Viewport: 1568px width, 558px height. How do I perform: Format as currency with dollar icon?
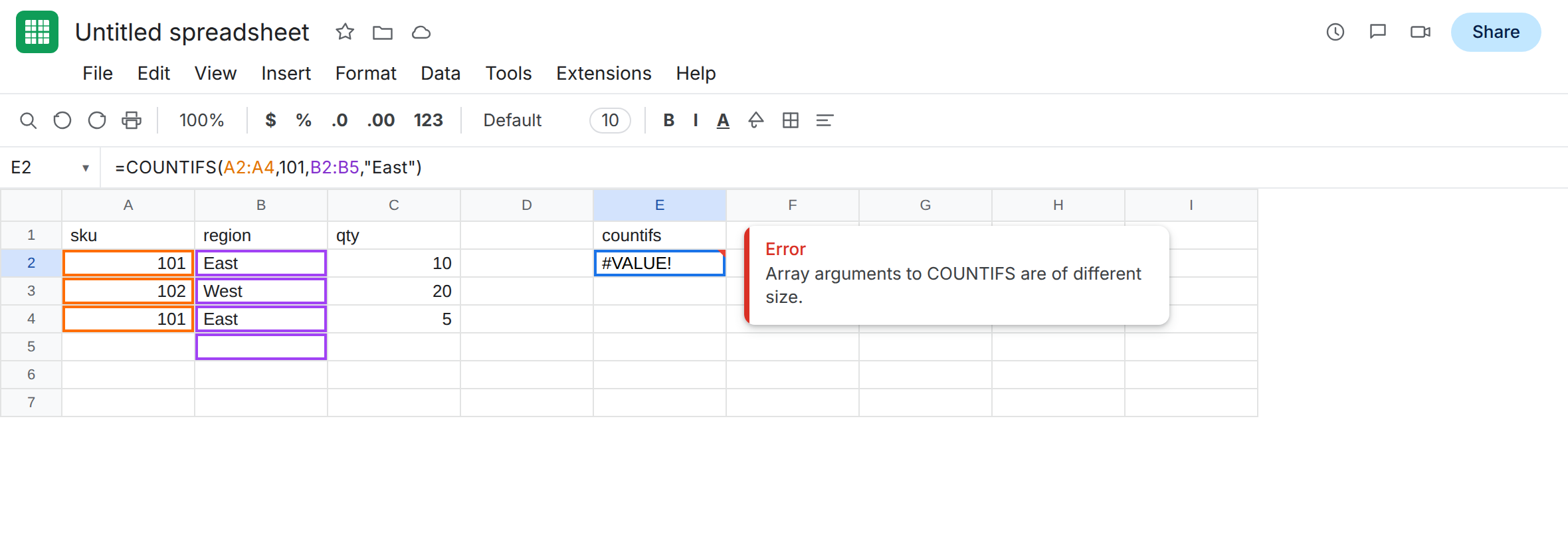(x=270, y=120)
